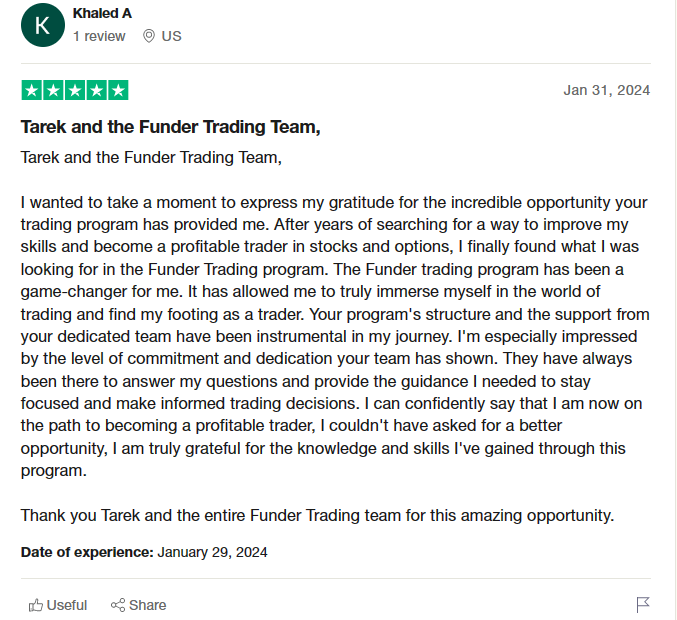Click the location pin icon
The width and height of the screenshot is (677, 620).
tap(149, 36)
